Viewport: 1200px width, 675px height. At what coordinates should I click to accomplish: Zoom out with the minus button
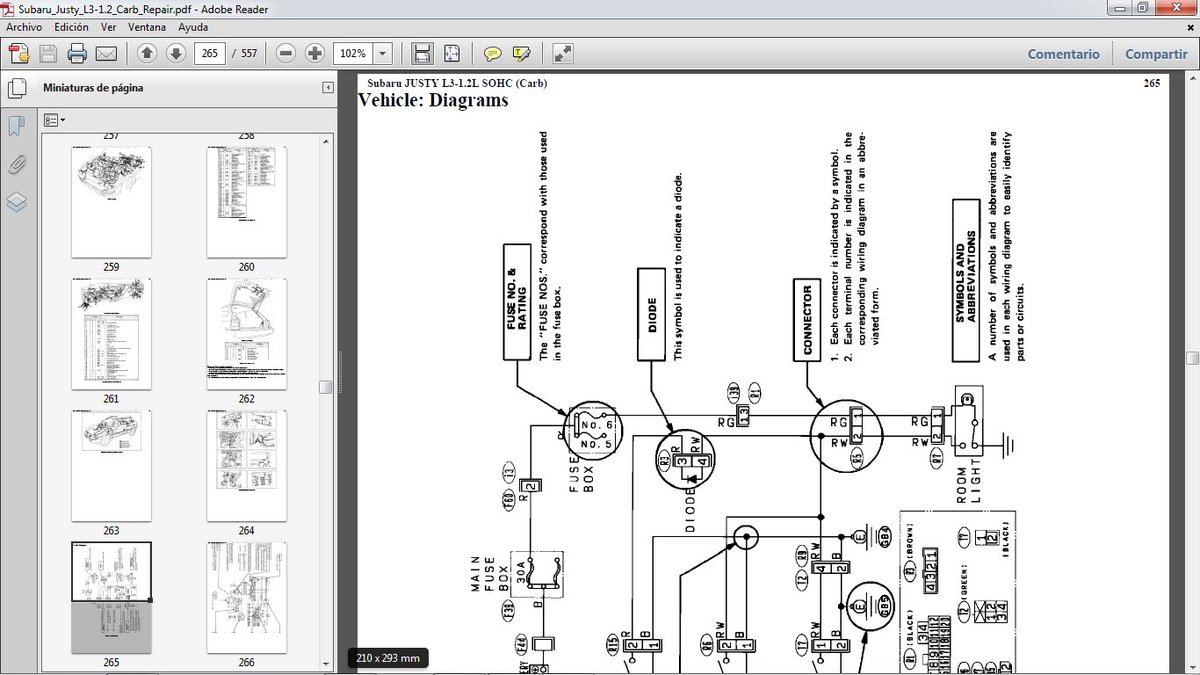(x=286, y=53)
